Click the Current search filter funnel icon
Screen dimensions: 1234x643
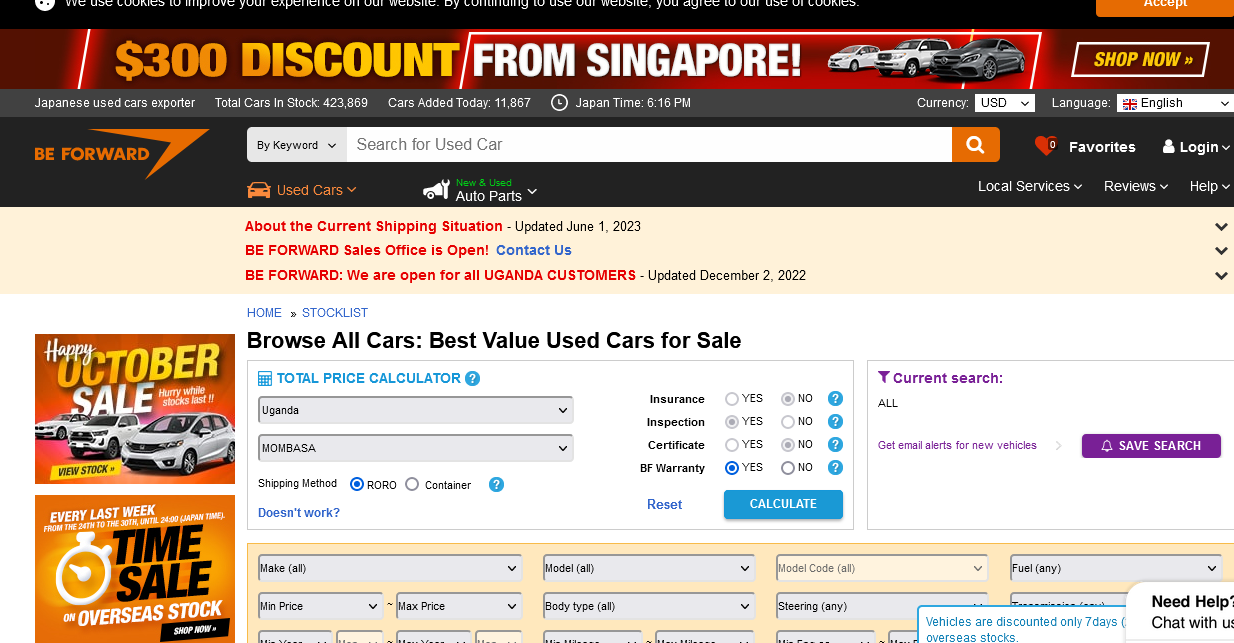tap(884, 377)
